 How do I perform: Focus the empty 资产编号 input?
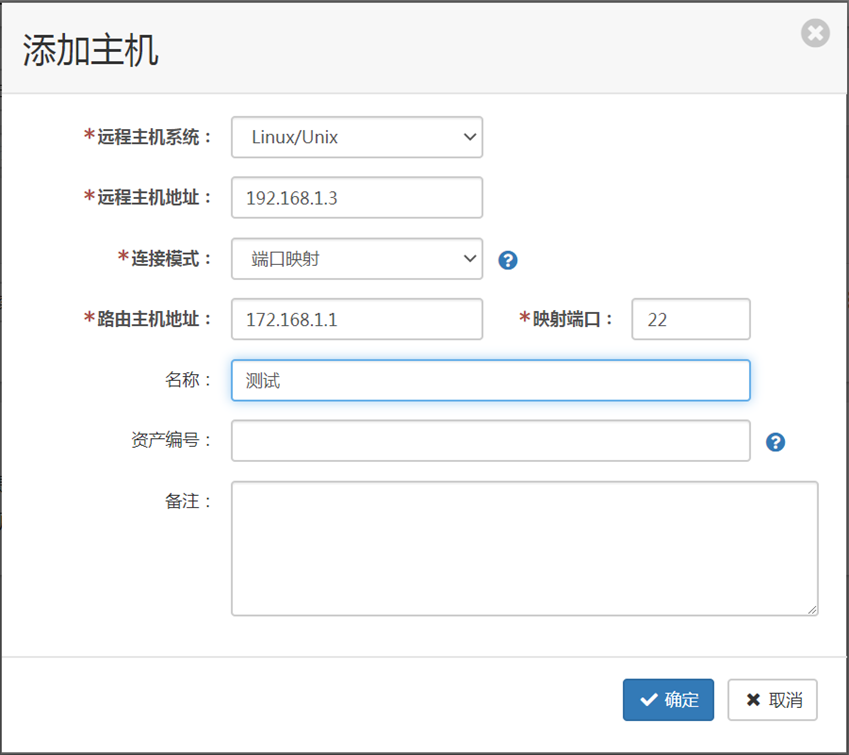tap(491, 441)
